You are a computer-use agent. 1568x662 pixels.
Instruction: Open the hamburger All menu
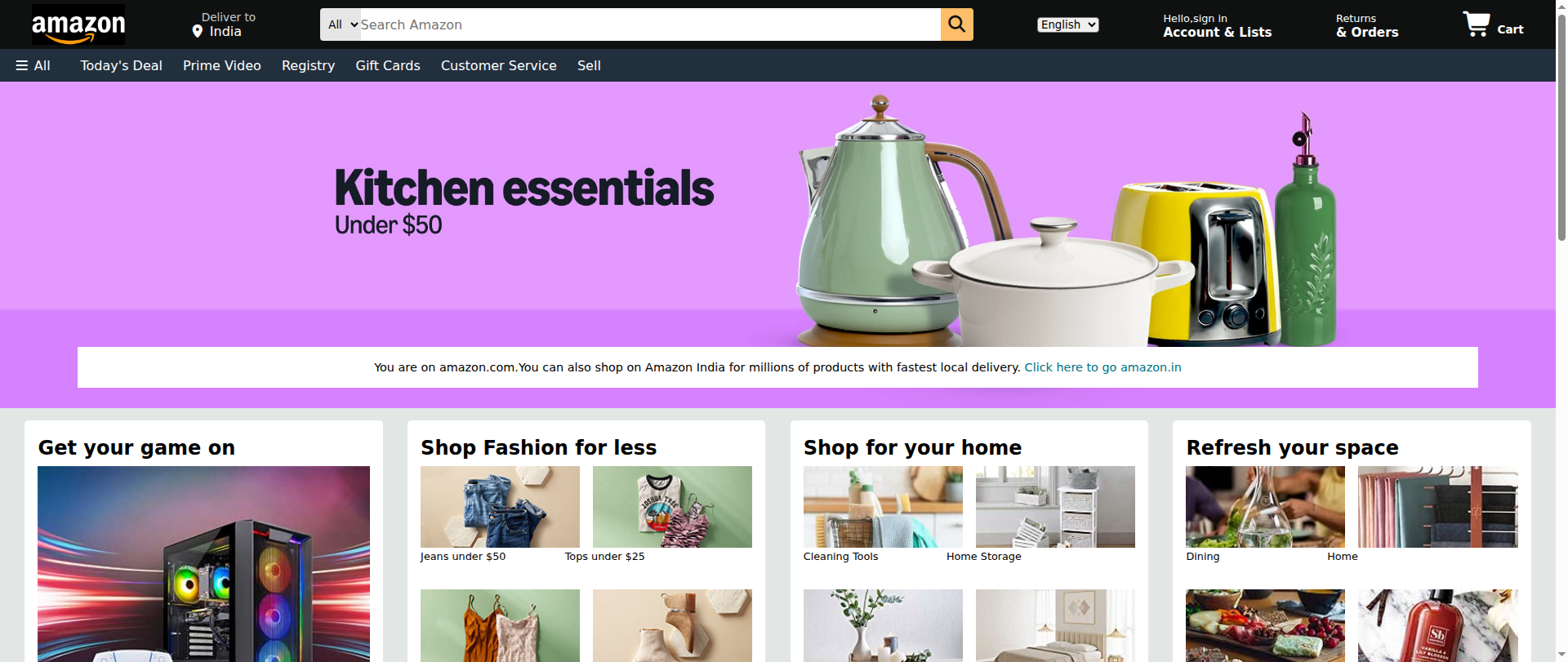click(x=33, y=65)
